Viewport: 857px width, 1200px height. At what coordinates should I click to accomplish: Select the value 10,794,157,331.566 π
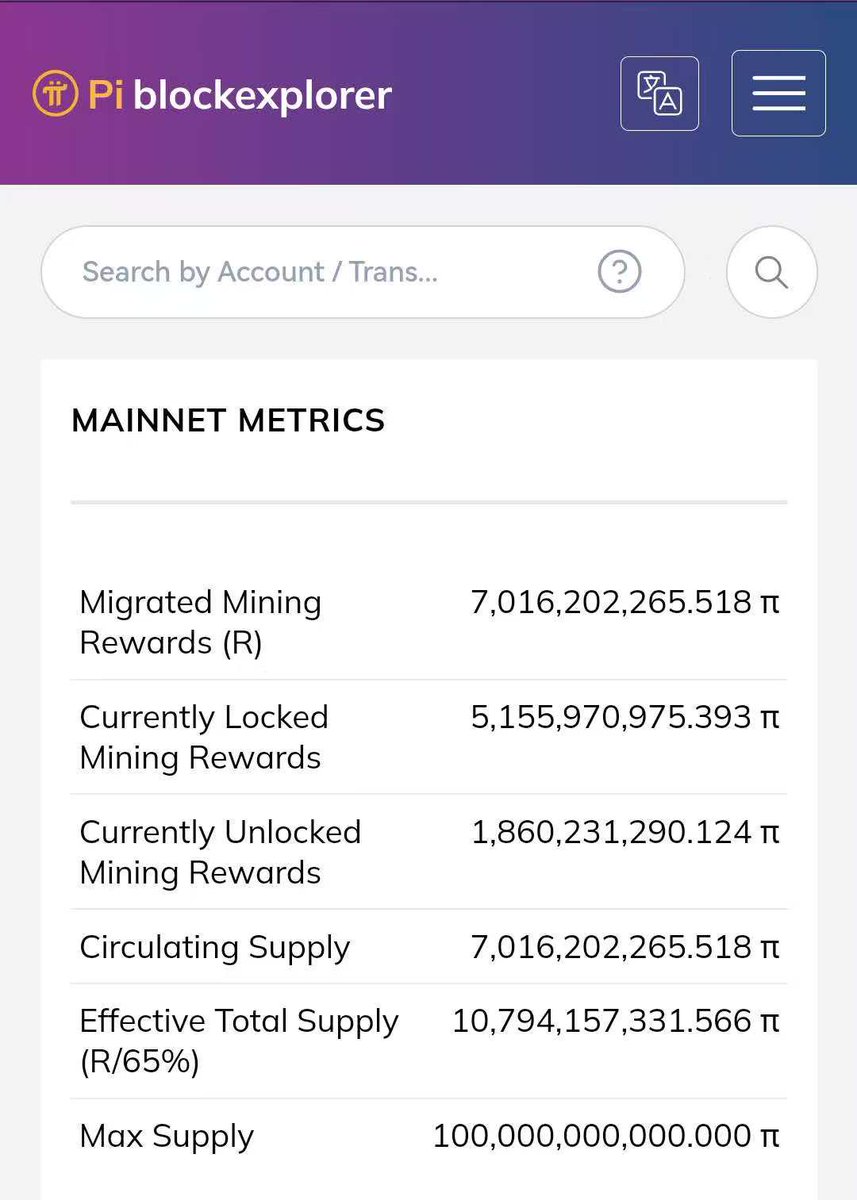[x=616, y=1021]
